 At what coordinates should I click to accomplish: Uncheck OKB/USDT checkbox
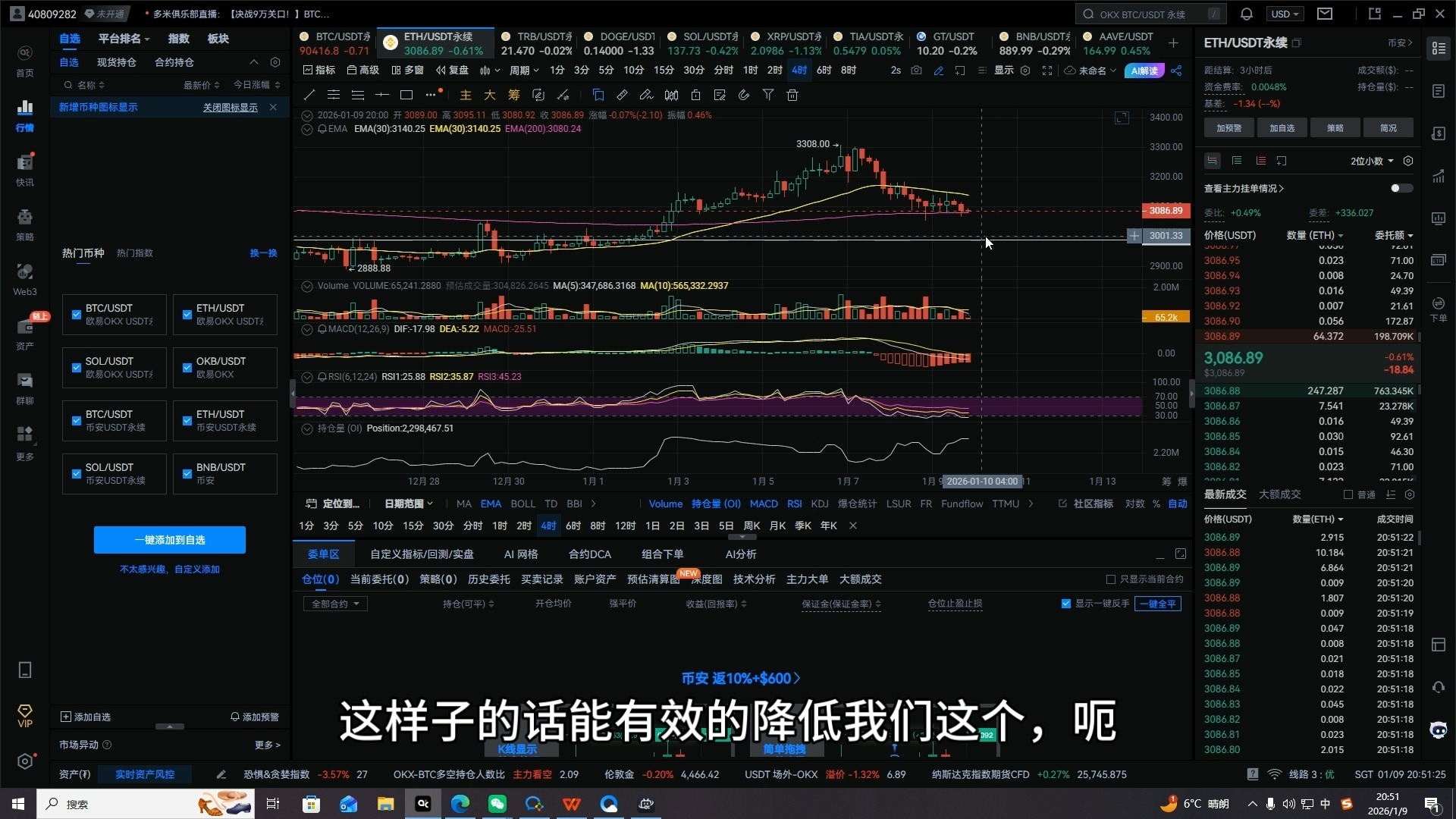[x=187, y=367]
